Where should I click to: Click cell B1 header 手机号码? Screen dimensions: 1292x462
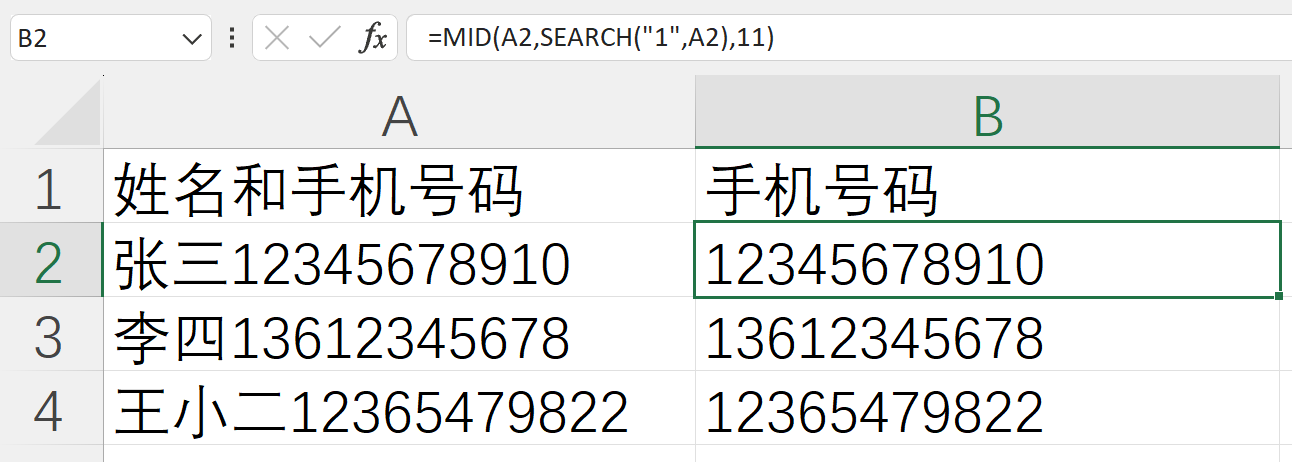coord(987,187)
